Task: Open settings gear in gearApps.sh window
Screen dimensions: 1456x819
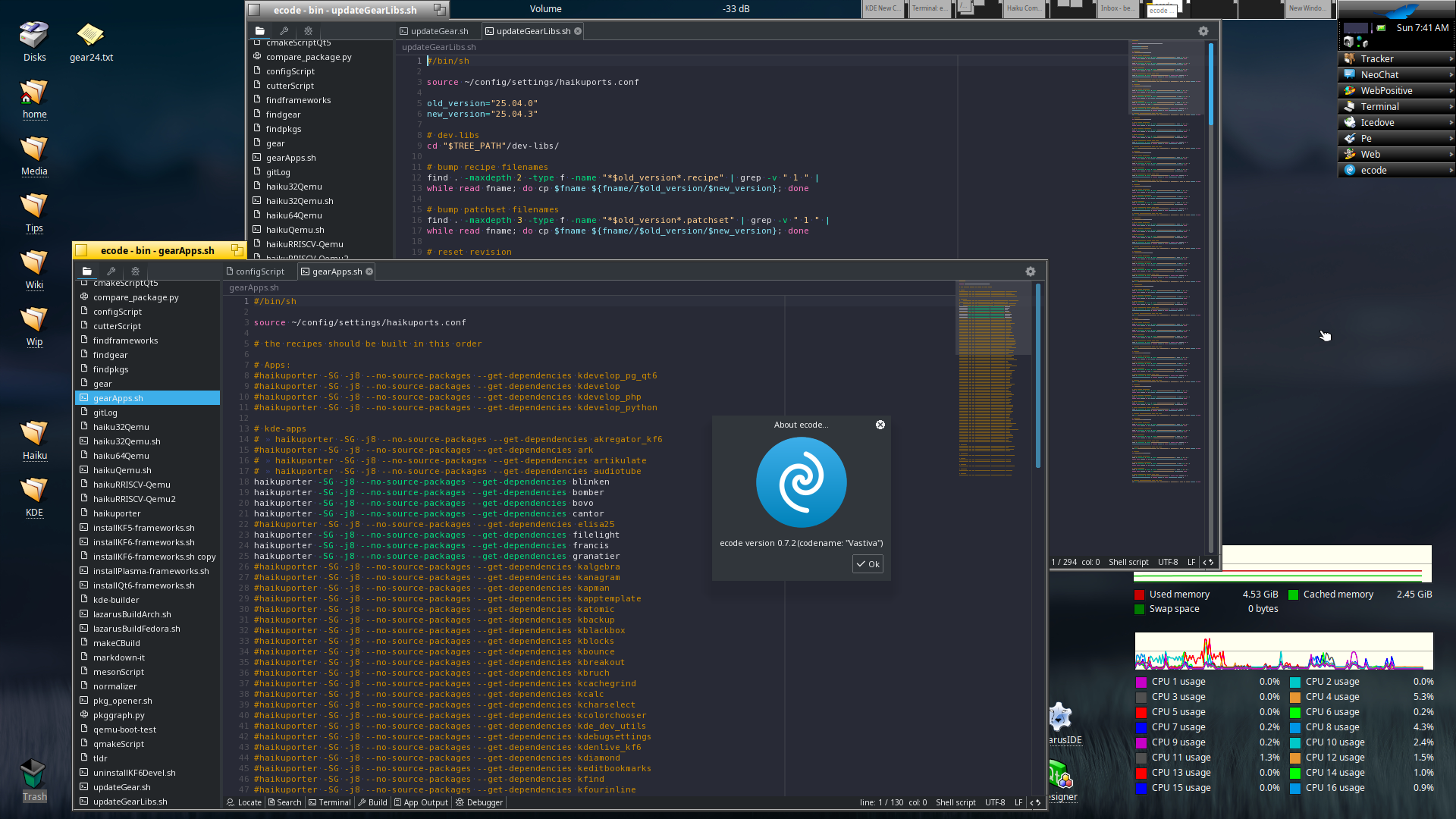Action: [1031, 271]
